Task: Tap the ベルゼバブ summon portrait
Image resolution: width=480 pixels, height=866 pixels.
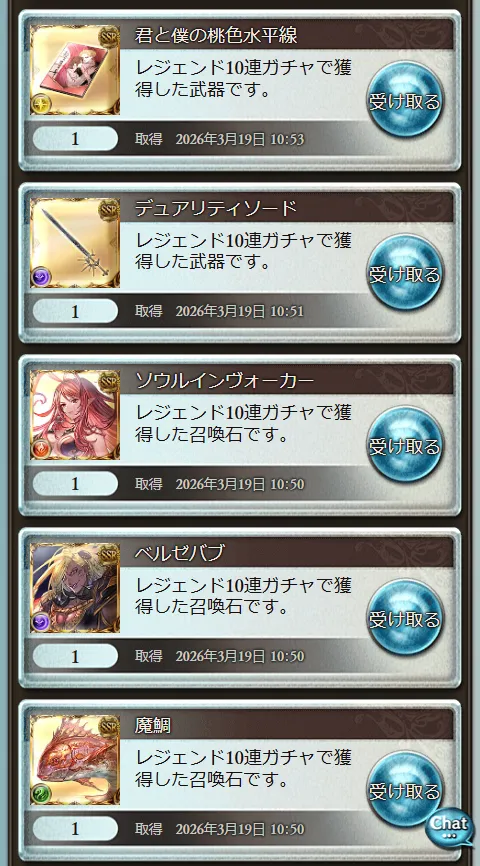Action: [x=75, y=587]
